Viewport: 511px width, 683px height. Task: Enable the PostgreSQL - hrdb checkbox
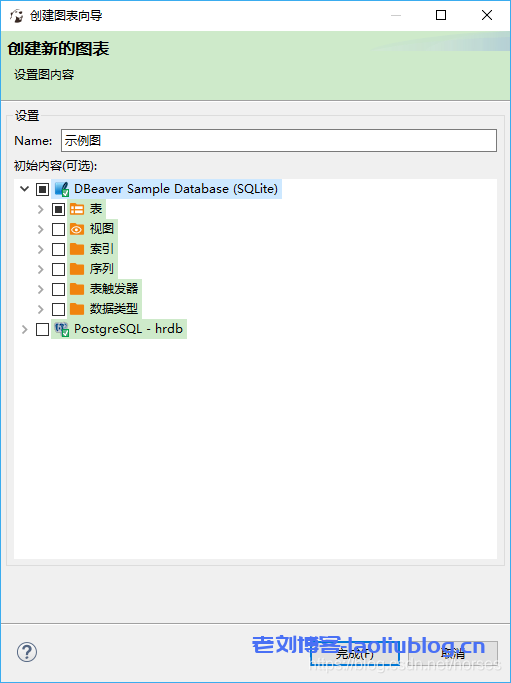point(42,329)
